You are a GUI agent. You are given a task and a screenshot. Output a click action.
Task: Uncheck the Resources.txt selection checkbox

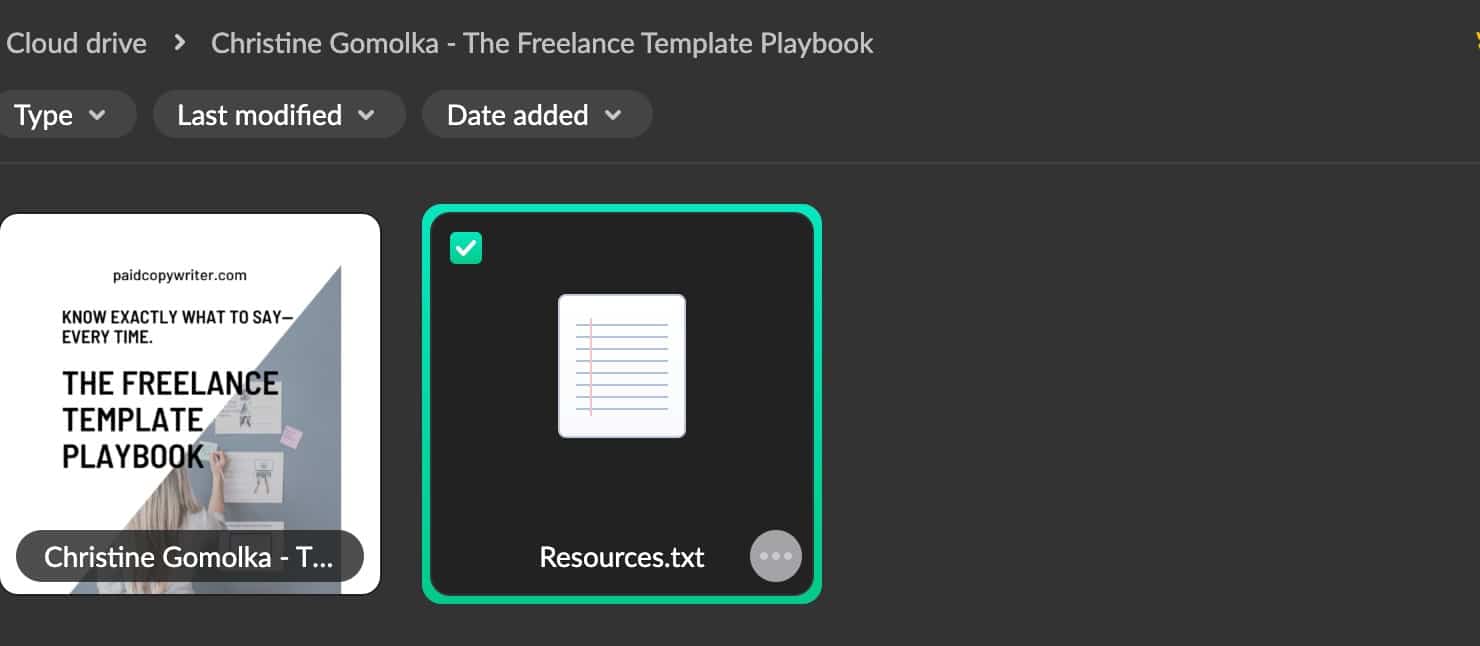tap(466, 248)
